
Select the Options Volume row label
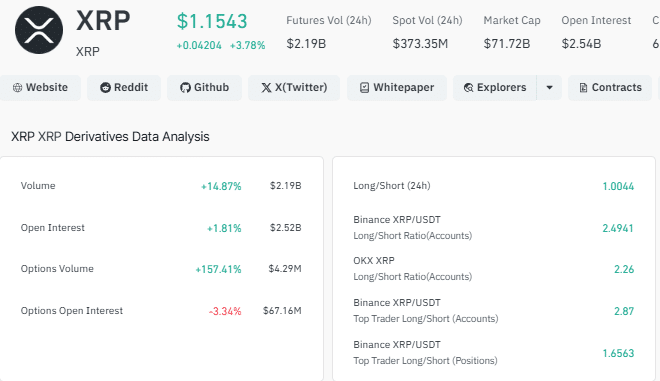tap(57, 269)
